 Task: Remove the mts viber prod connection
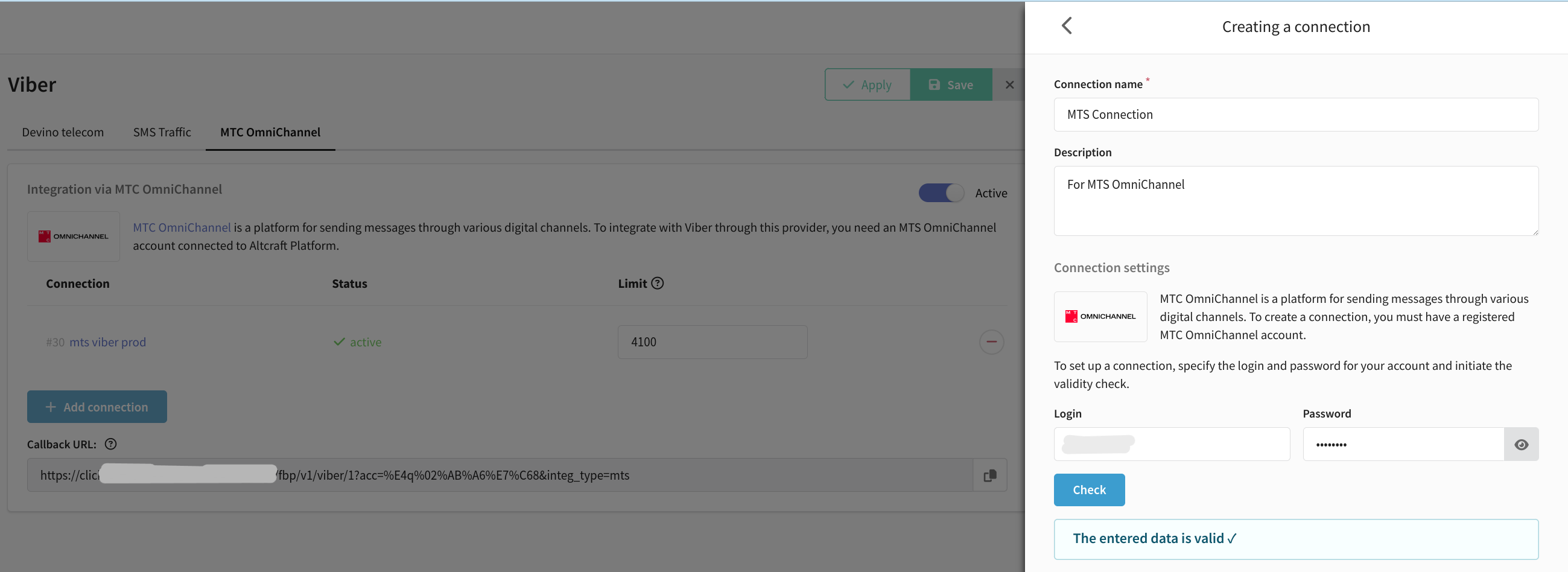pos(991,342)
